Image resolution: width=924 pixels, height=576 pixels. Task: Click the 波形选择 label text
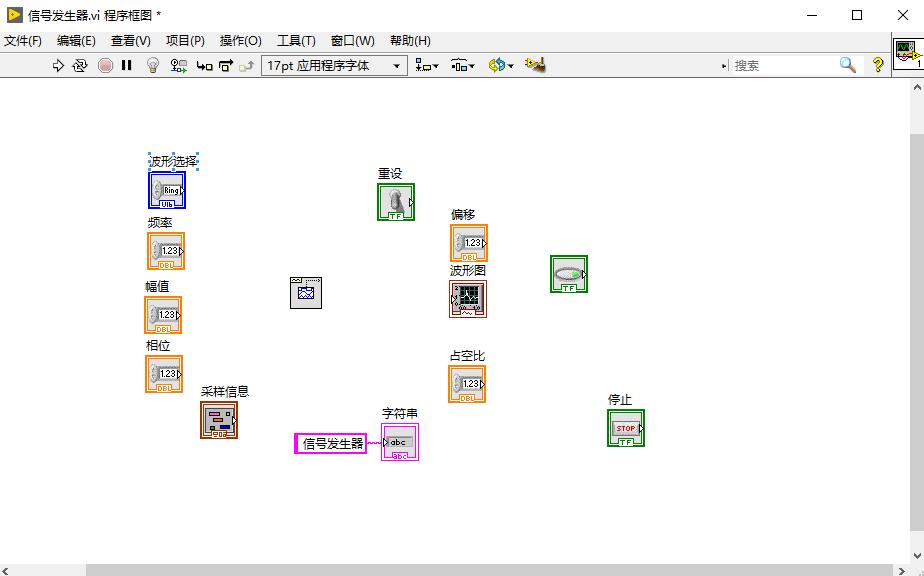click(173, 161)
